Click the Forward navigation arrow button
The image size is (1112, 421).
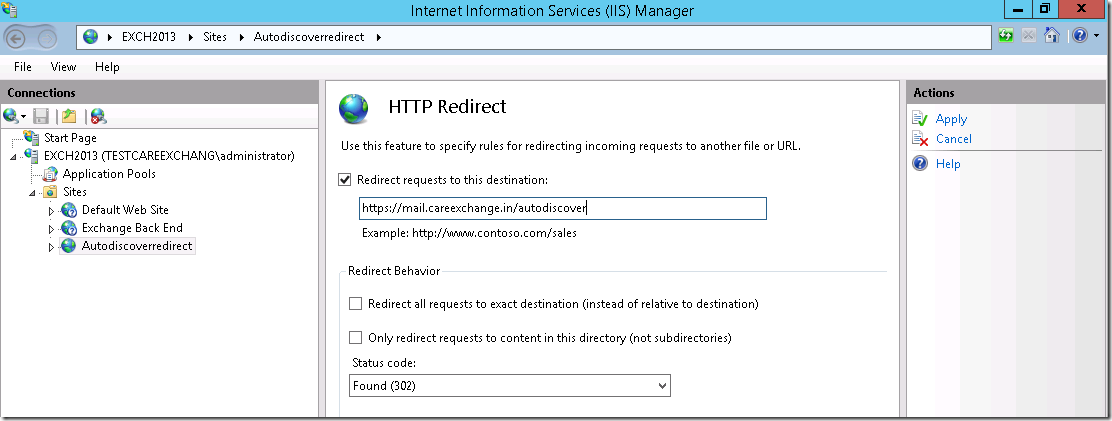tap(47, 38)
